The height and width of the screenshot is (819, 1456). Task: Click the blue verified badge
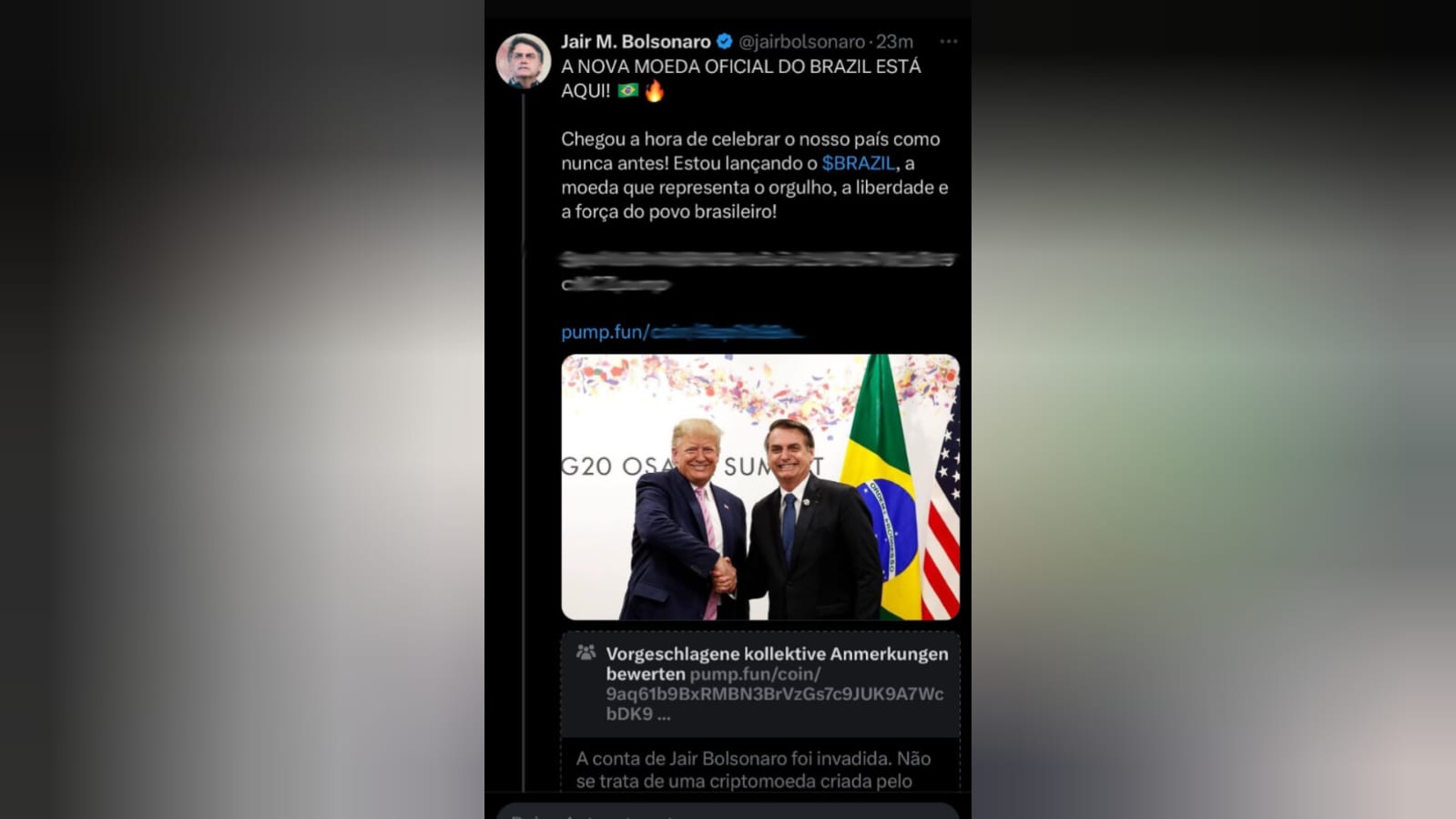(x=725, y=41)
